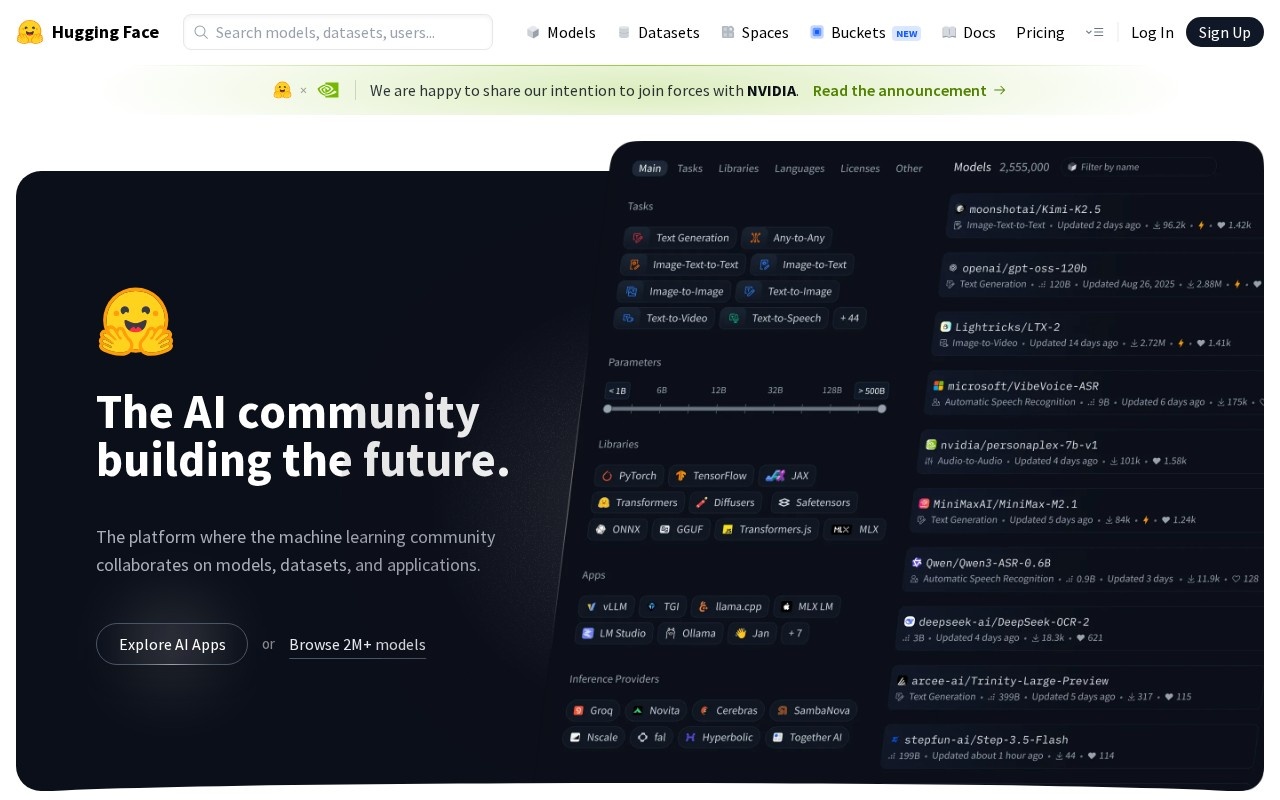Expand the + 44 more tasks chip
This screenshot has width=1280, height=800.
point(850,318)
